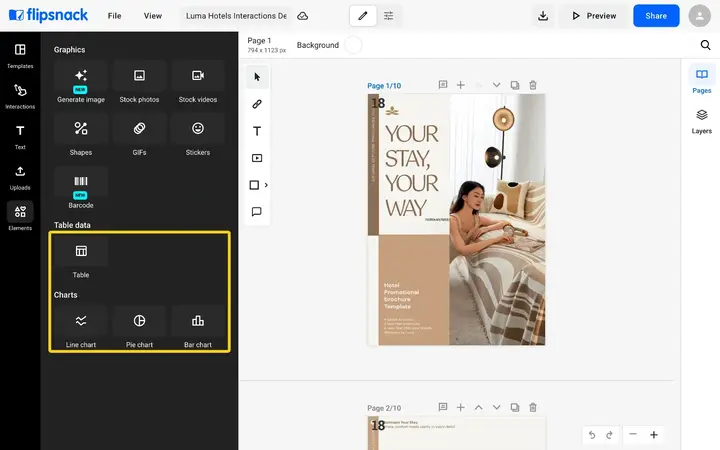Add a note to Page 1/10
This screenshot has width=720, height=450.
pos(443,85)
